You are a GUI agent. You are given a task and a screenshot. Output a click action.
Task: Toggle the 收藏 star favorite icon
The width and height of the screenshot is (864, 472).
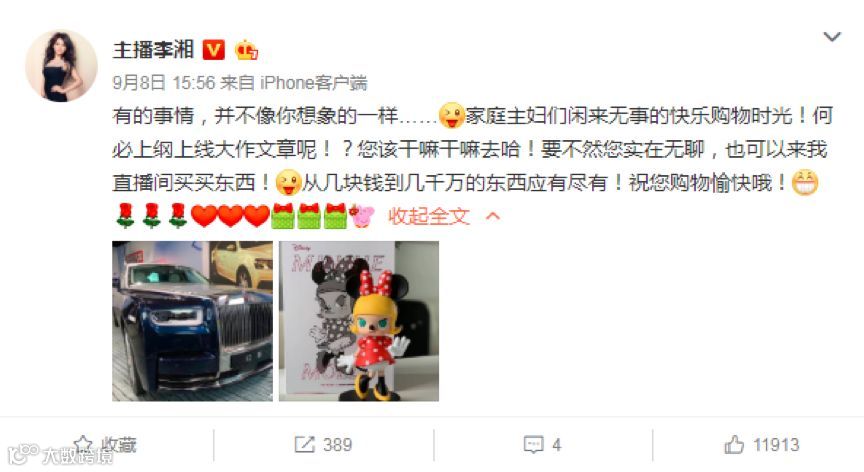tap(83, 444)
